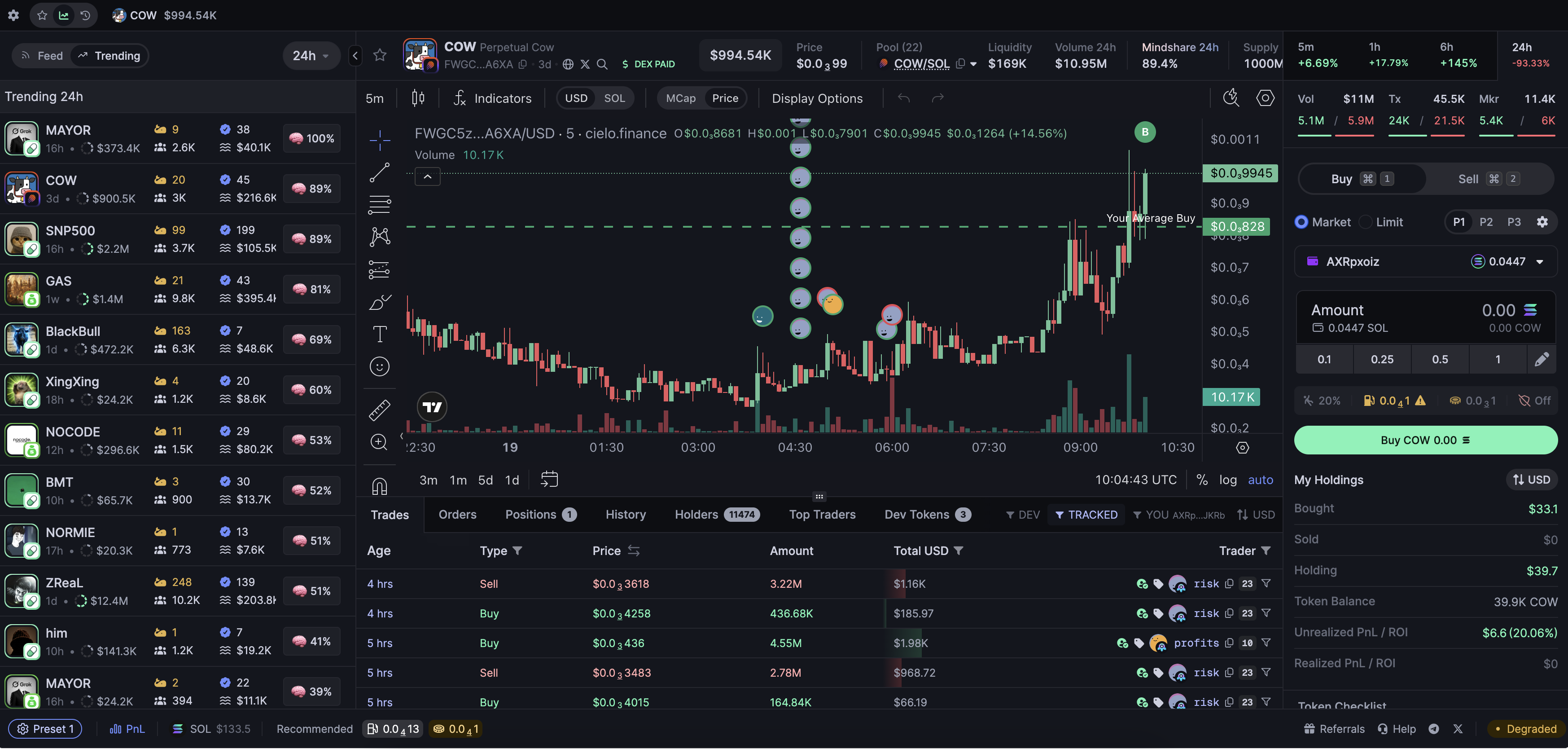Select the ruler measure tool
The height and width of the screenshot is (749, 1568).
pyautogui.click(x=379, y=410)
